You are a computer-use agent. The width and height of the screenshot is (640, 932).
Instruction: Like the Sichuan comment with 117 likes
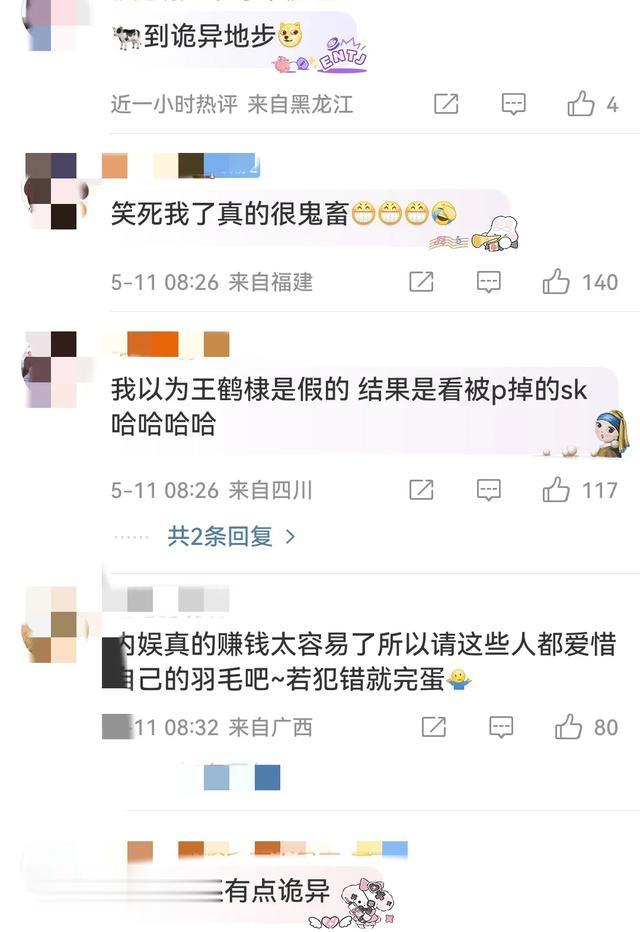point(556,490)
